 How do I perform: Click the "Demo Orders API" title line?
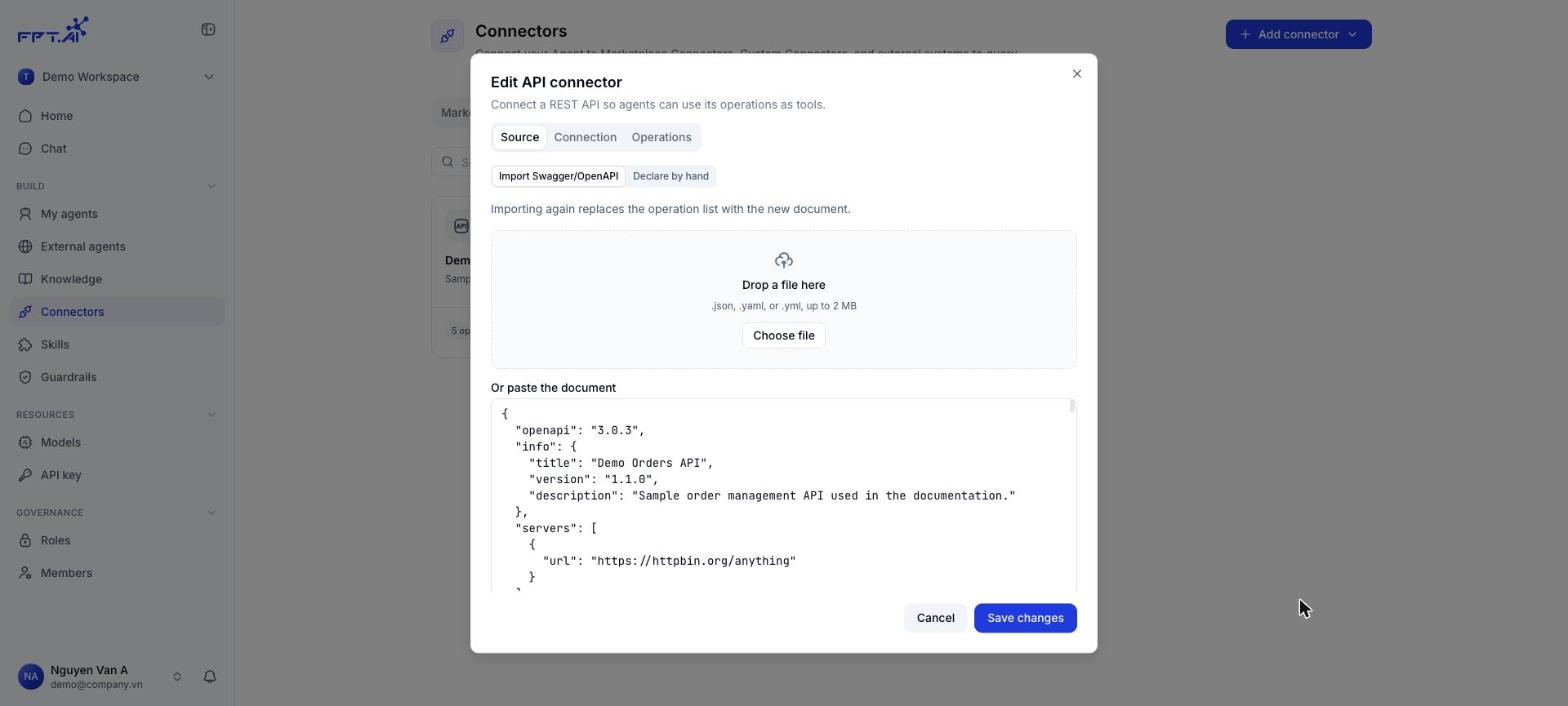point(621,463)
